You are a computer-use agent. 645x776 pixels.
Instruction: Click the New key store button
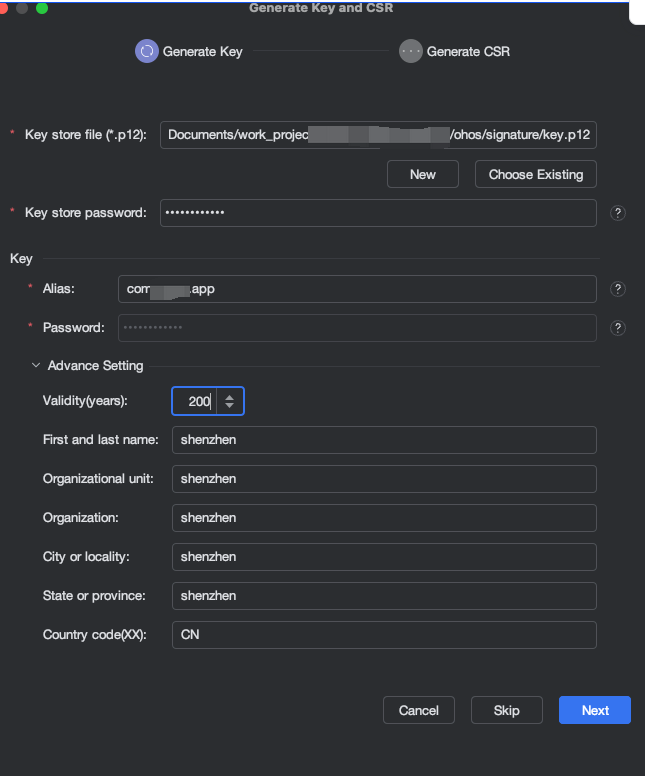423,174
